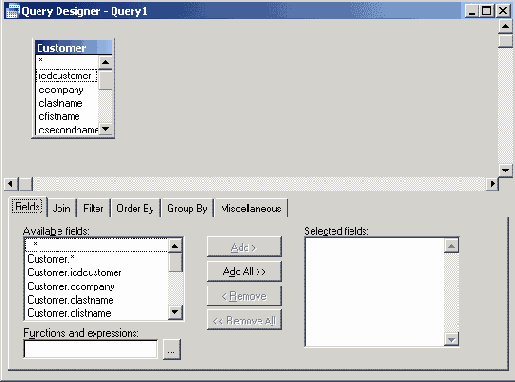This screenshot has height=382, width=515.
Task: Minimize the Query Designer window
Action: click(471, 11)
